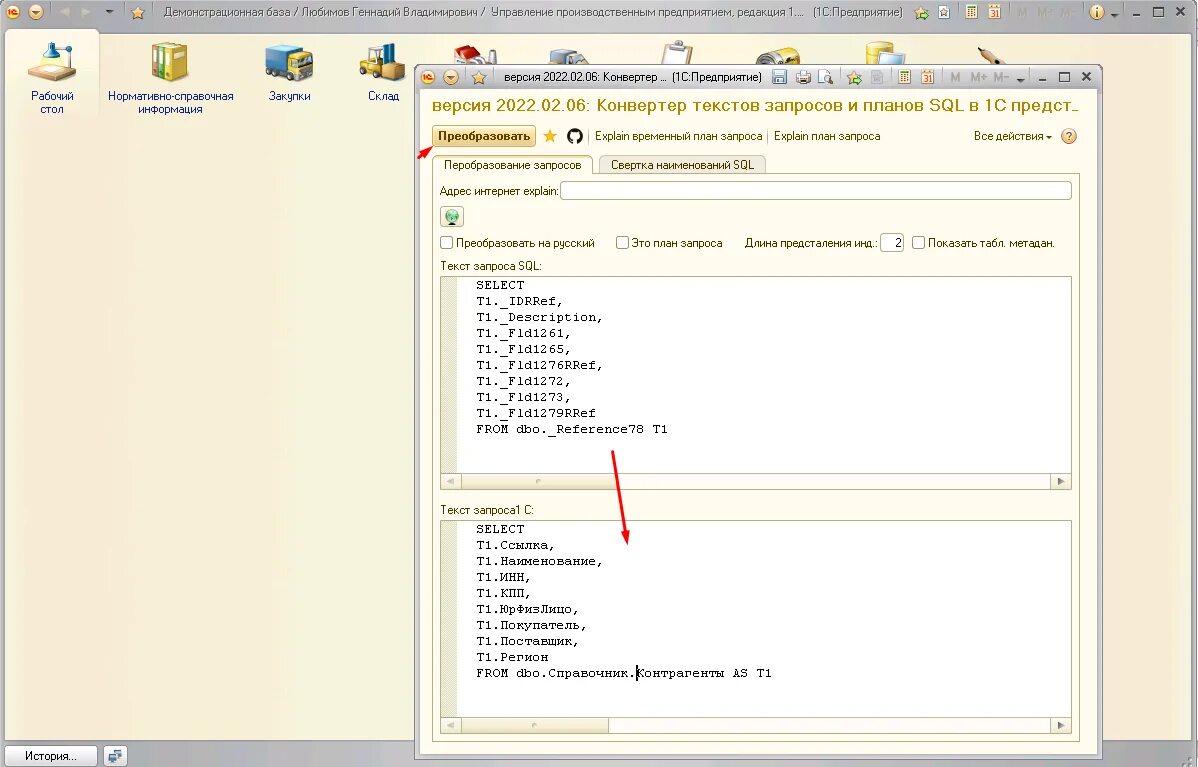Open Нормативно-справочная информация section
Screen dimensions: 1198x767
170,78
